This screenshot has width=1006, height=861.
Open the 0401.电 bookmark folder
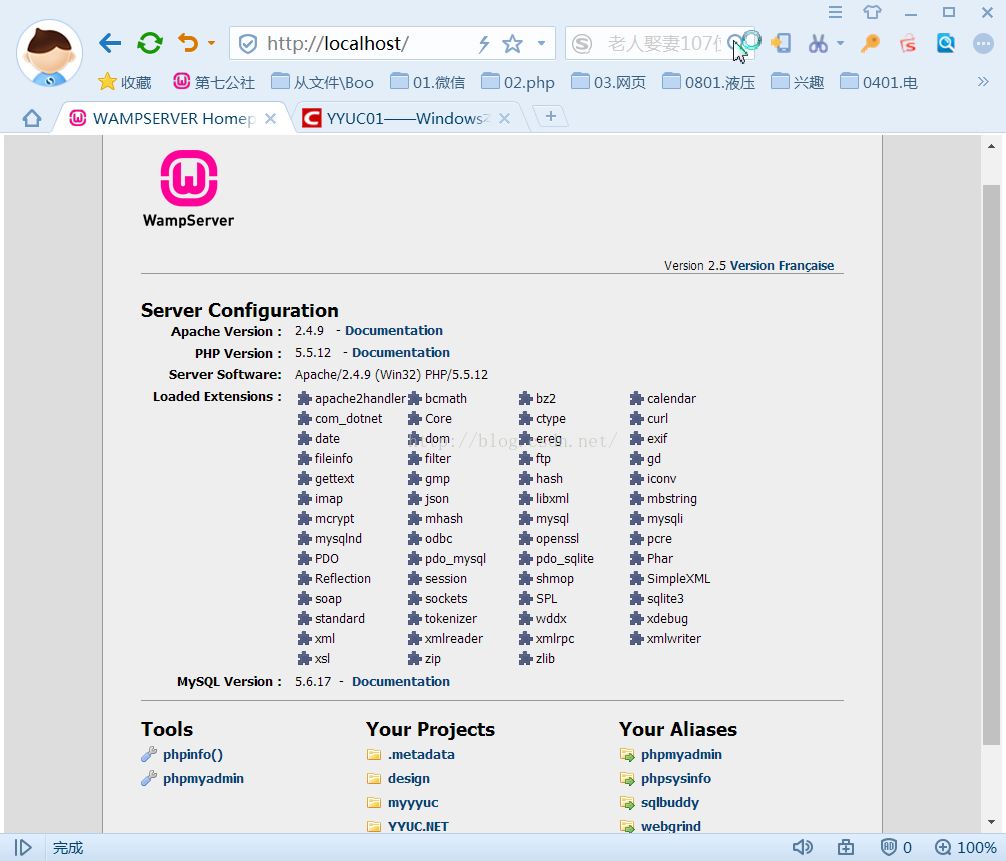(x=879, y=82)
